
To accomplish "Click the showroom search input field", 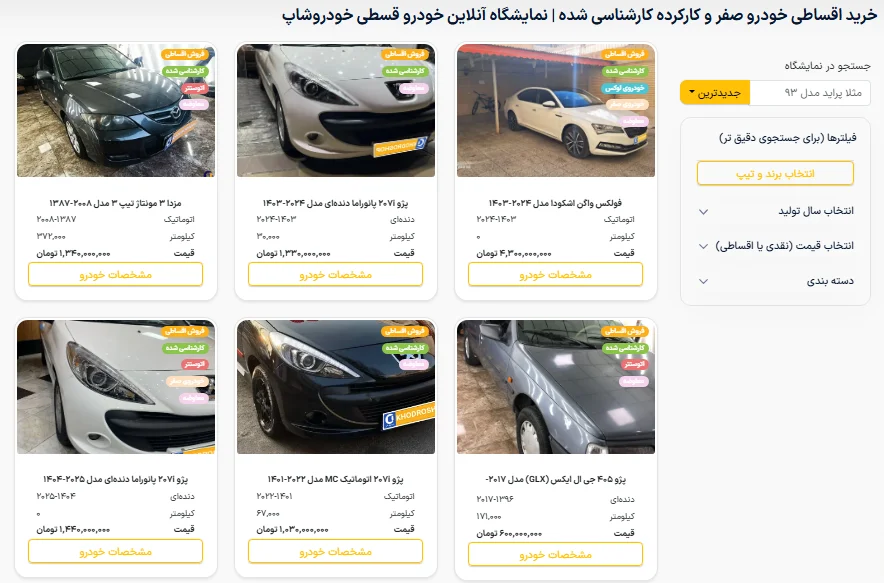I will [x=810, y=93].
